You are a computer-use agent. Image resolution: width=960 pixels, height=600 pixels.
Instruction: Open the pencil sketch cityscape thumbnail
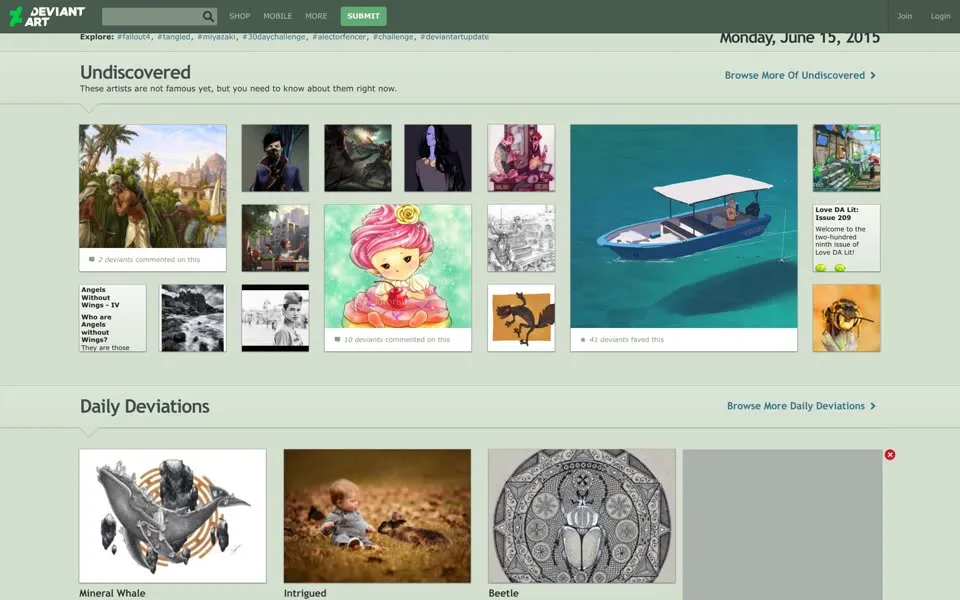521,238
